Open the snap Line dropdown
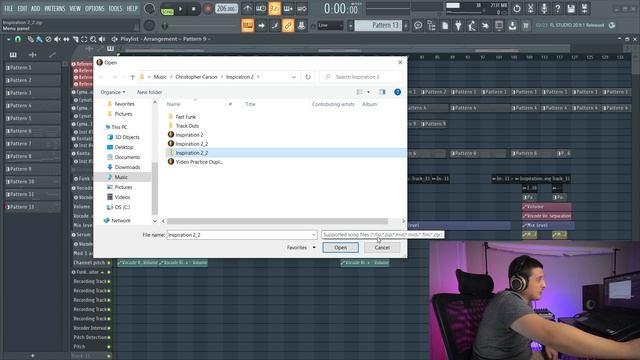This screenshot has height=360, width=640. coord(331,25)
